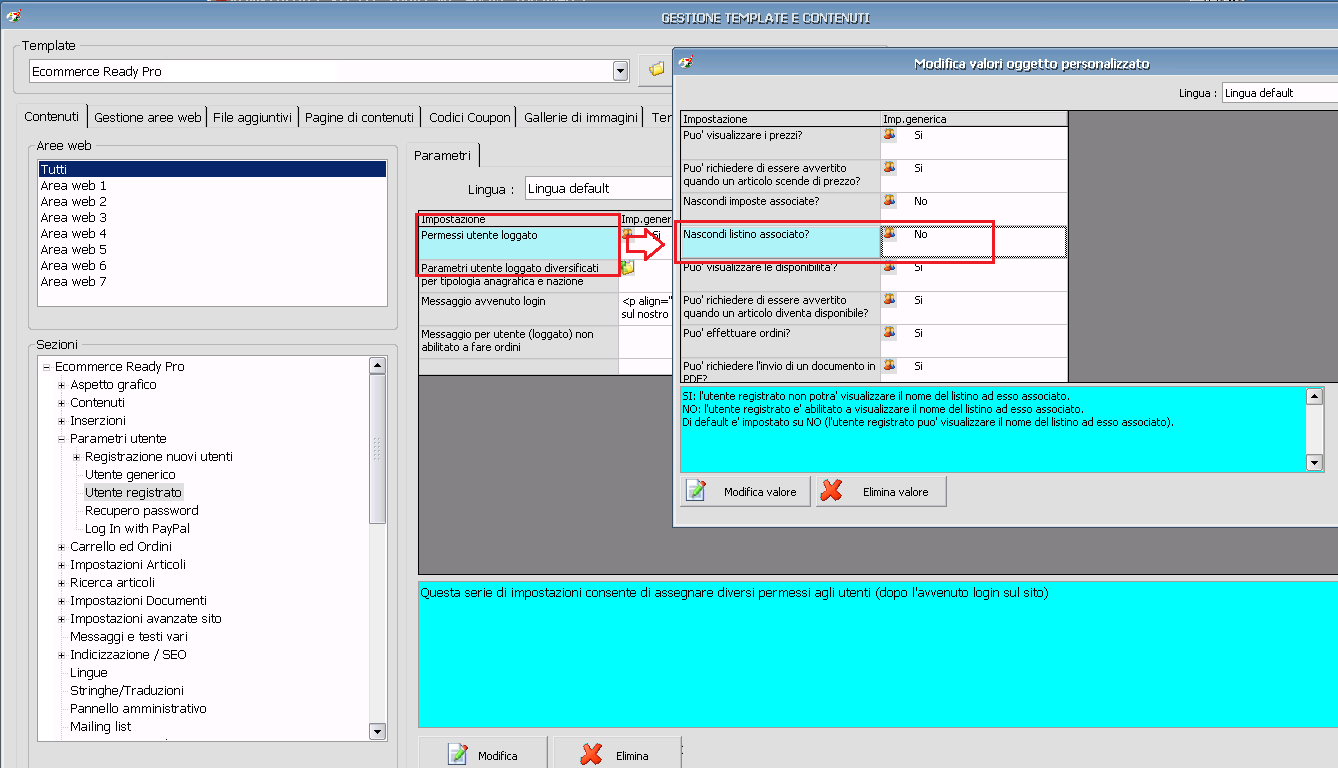Click the folder icon beside the Template dropdown

(656, 70)
